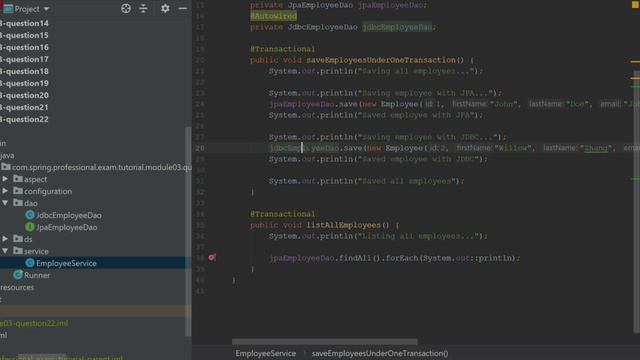Open the JpaEmployeeDao interface
Screen dimensions: 640x360
click(67, 227)
